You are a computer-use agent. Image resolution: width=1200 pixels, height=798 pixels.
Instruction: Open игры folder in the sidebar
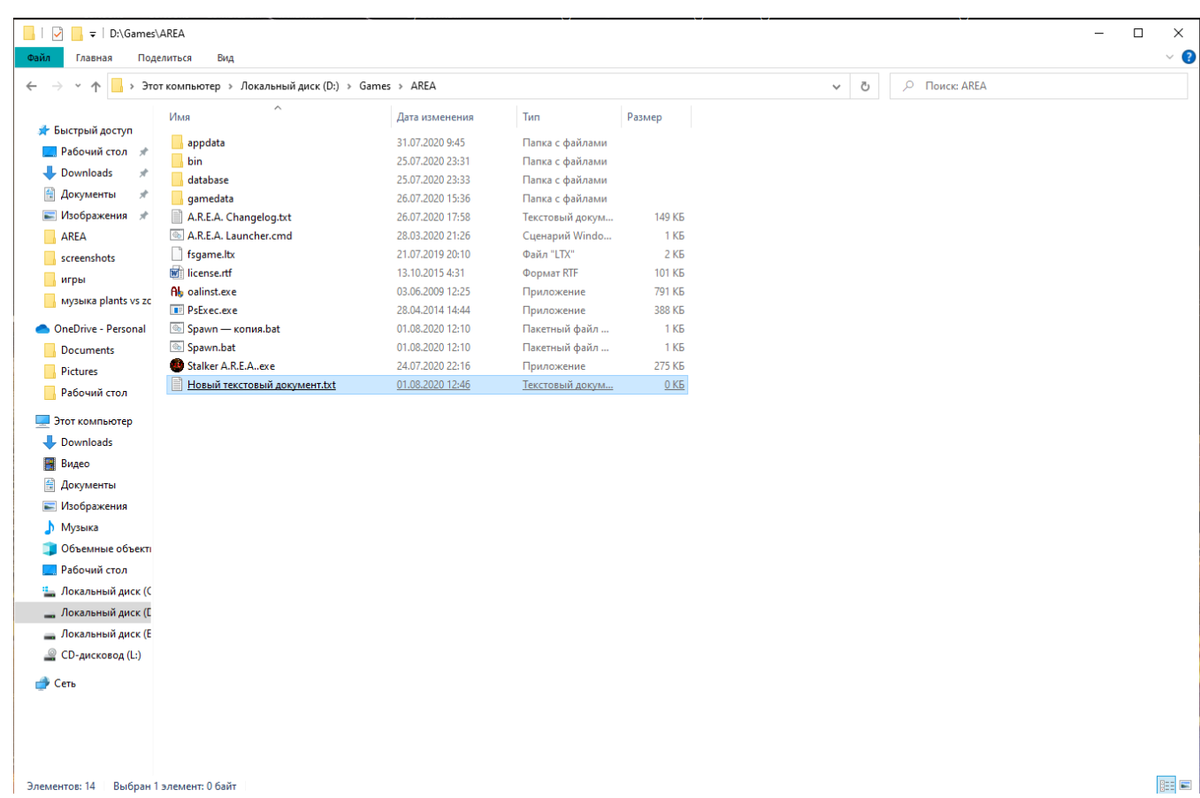coord(73,279)
